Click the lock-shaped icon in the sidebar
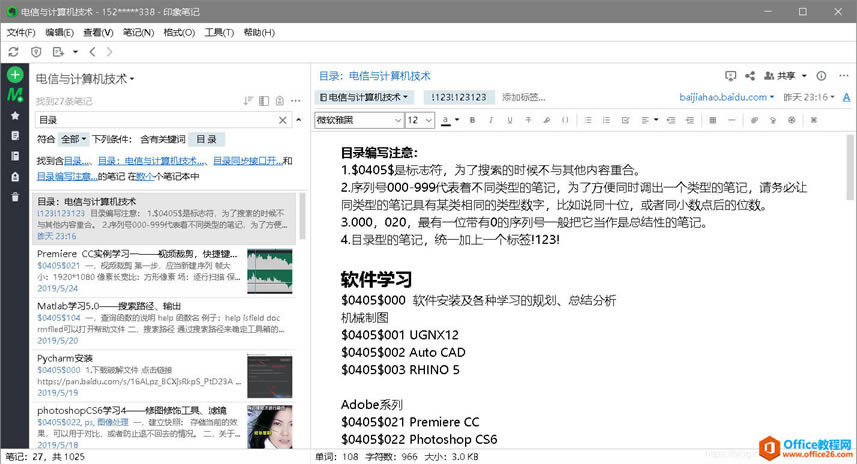Image resolution: width=857 pixels, height=464 pixels. pos(15,177)
